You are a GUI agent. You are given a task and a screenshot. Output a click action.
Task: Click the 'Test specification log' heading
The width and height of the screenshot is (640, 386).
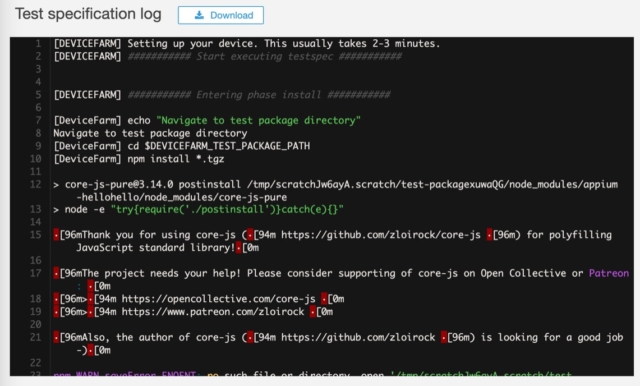88,14
